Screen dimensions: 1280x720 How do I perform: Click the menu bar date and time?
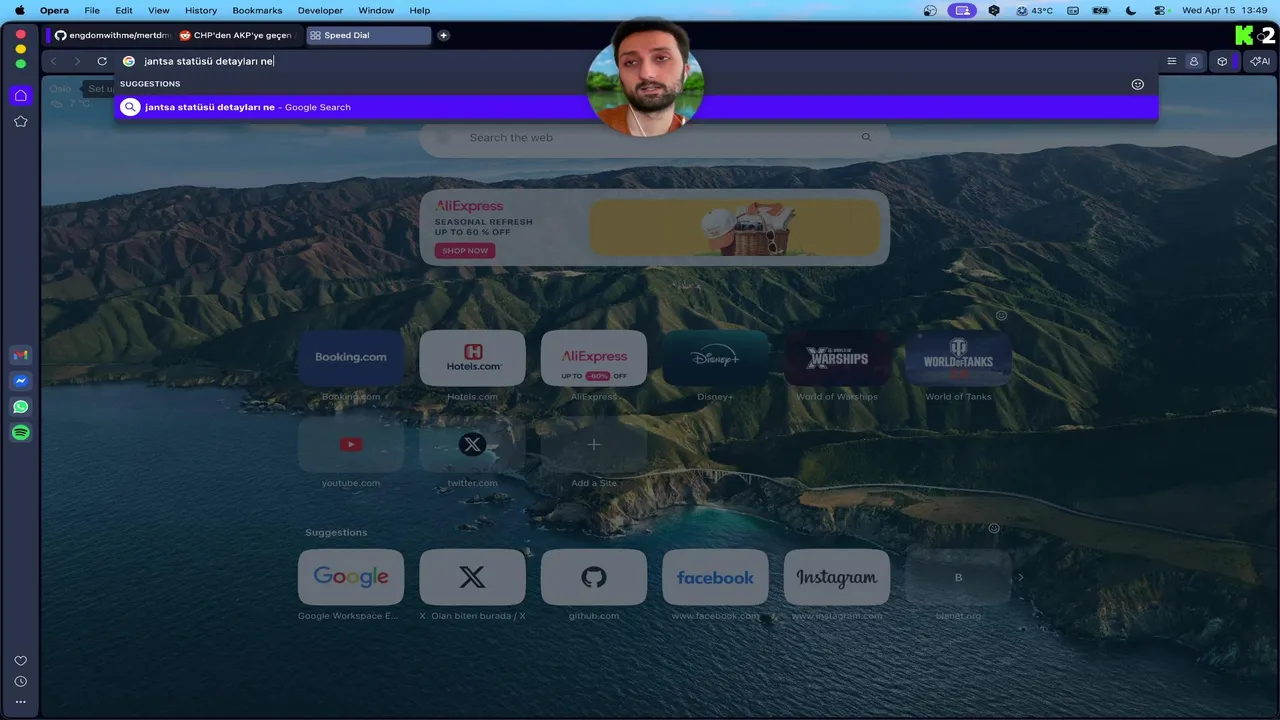(1225, 10)
